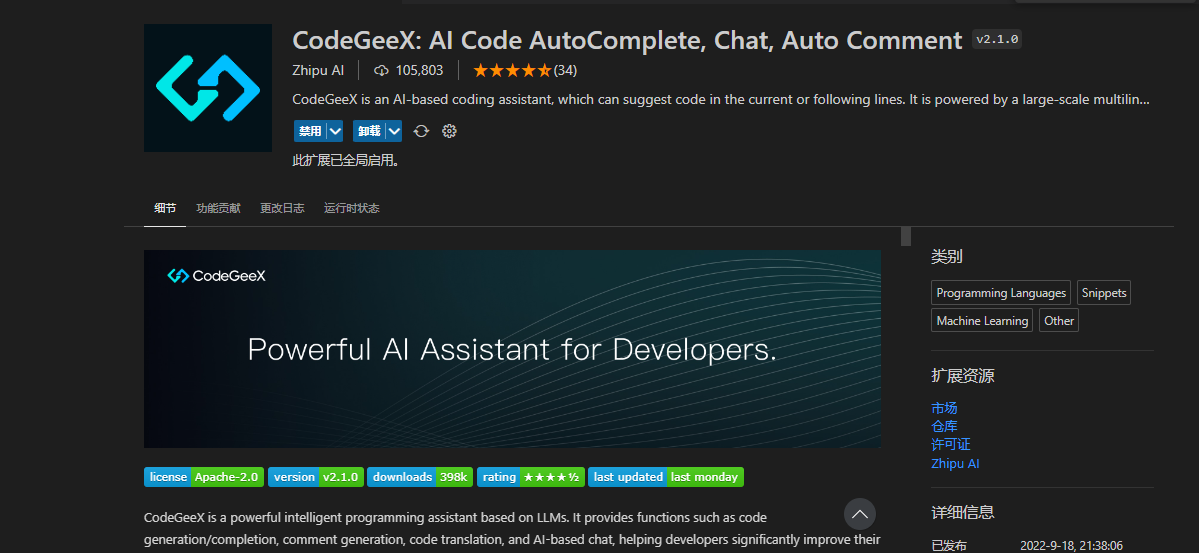1199x553 pixels.
Task: Click the CodeGeeX extension logo icon
Action: (x=208, y=88)
